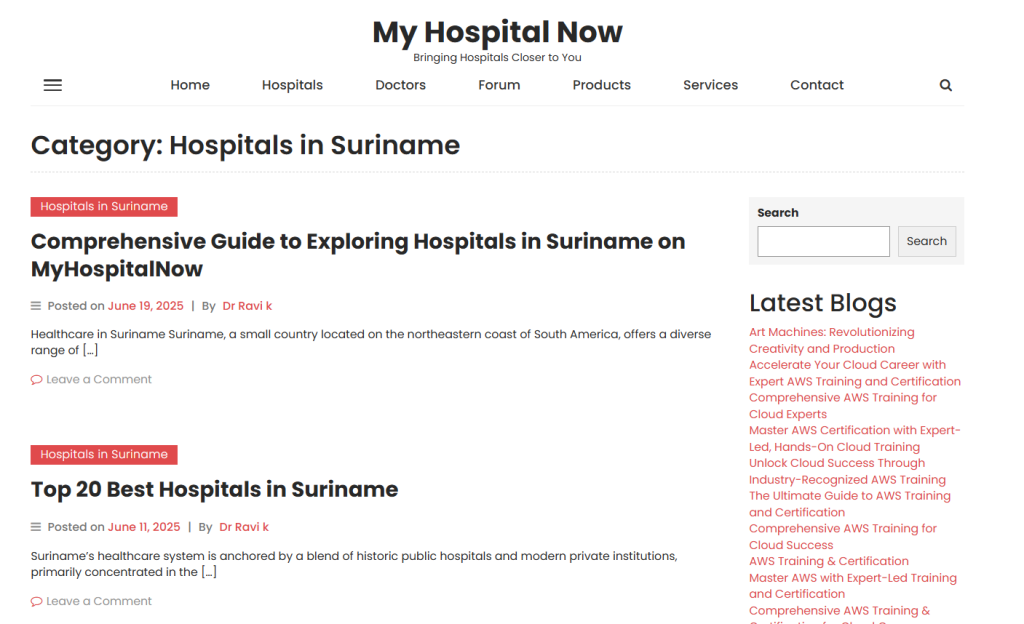This screenshot has height=624, width=1024.
Task: Click the magnifier search icon in navbar
Action: tap(945, 85)
